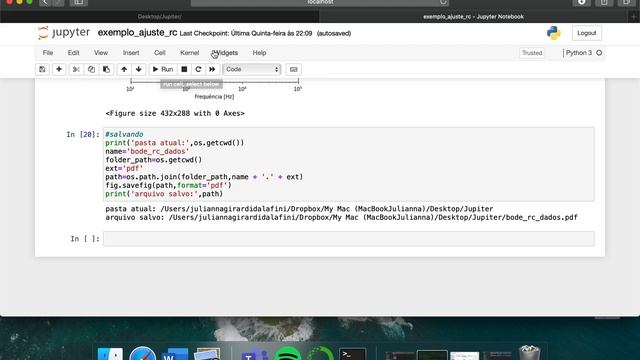Copy selected cells icon
Image resolution: width=640 pixels, height=360 pixels.
[x=91, y=69]
